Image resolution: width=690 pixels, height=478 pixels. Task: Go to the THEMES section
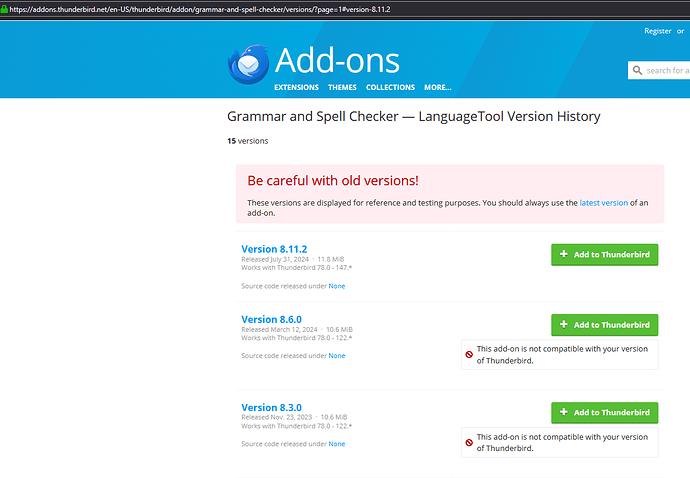point(342,87)
